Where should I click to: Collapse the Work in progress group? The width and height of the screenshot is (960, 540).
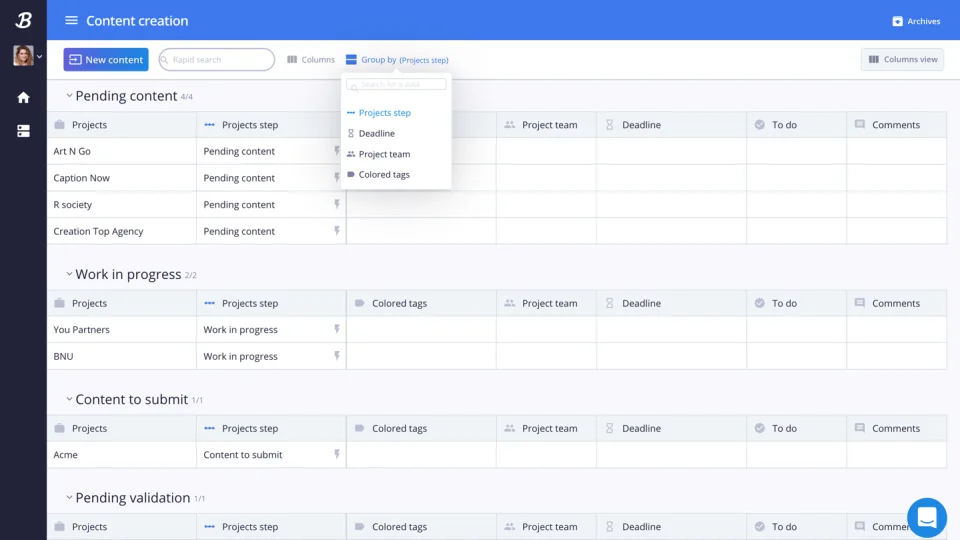tap(69, 274)
